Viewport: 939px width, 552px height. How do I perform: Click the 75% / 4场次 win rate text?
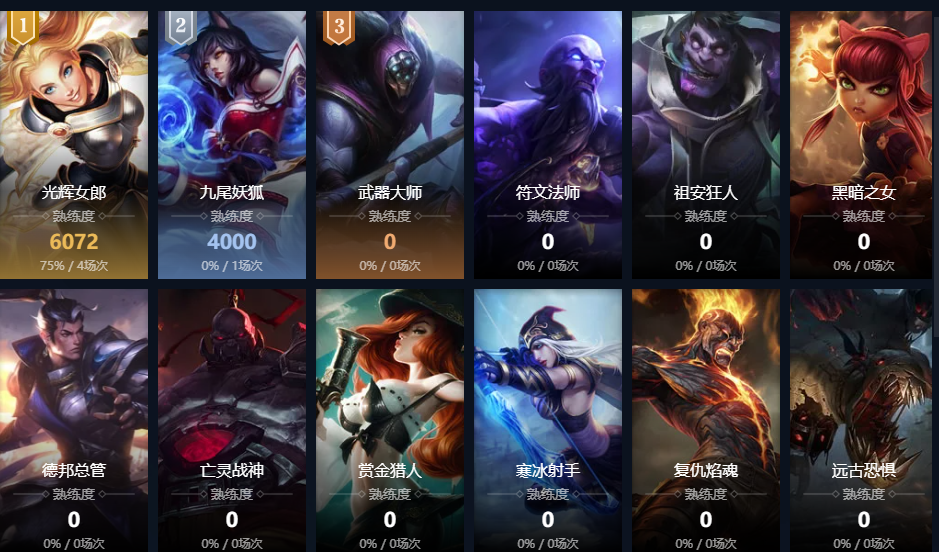[74, 265]
